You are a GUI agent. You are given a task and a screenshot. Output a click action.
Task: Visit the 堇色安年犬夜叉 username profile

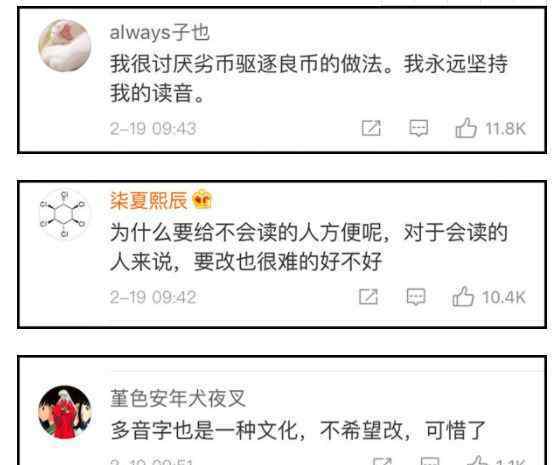178,398
